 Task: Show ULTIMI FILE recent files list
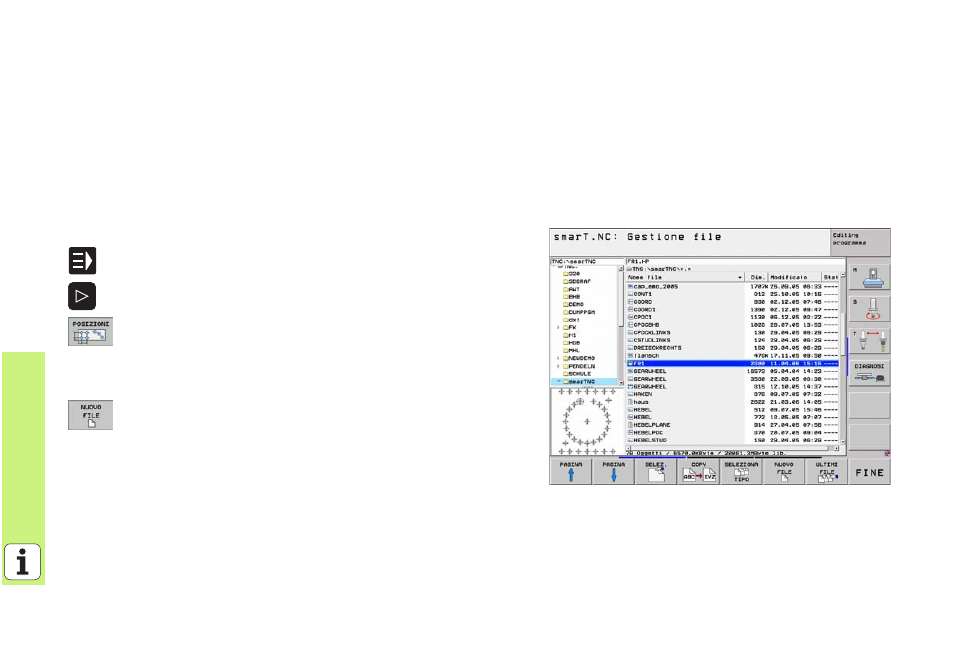(826, 473)
